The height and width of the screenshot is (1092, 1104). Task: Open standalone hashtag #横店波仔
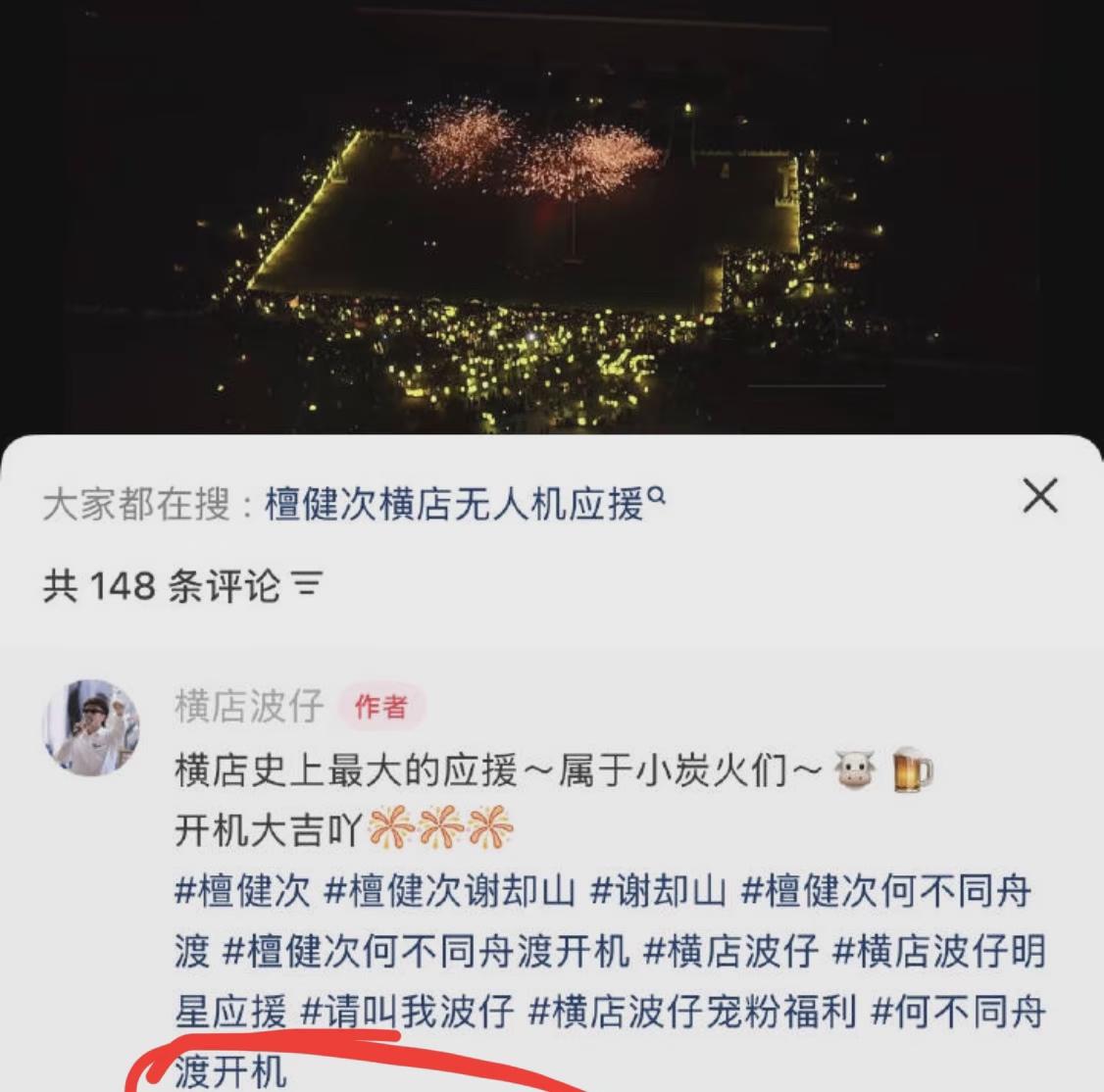tap(730, 951)
